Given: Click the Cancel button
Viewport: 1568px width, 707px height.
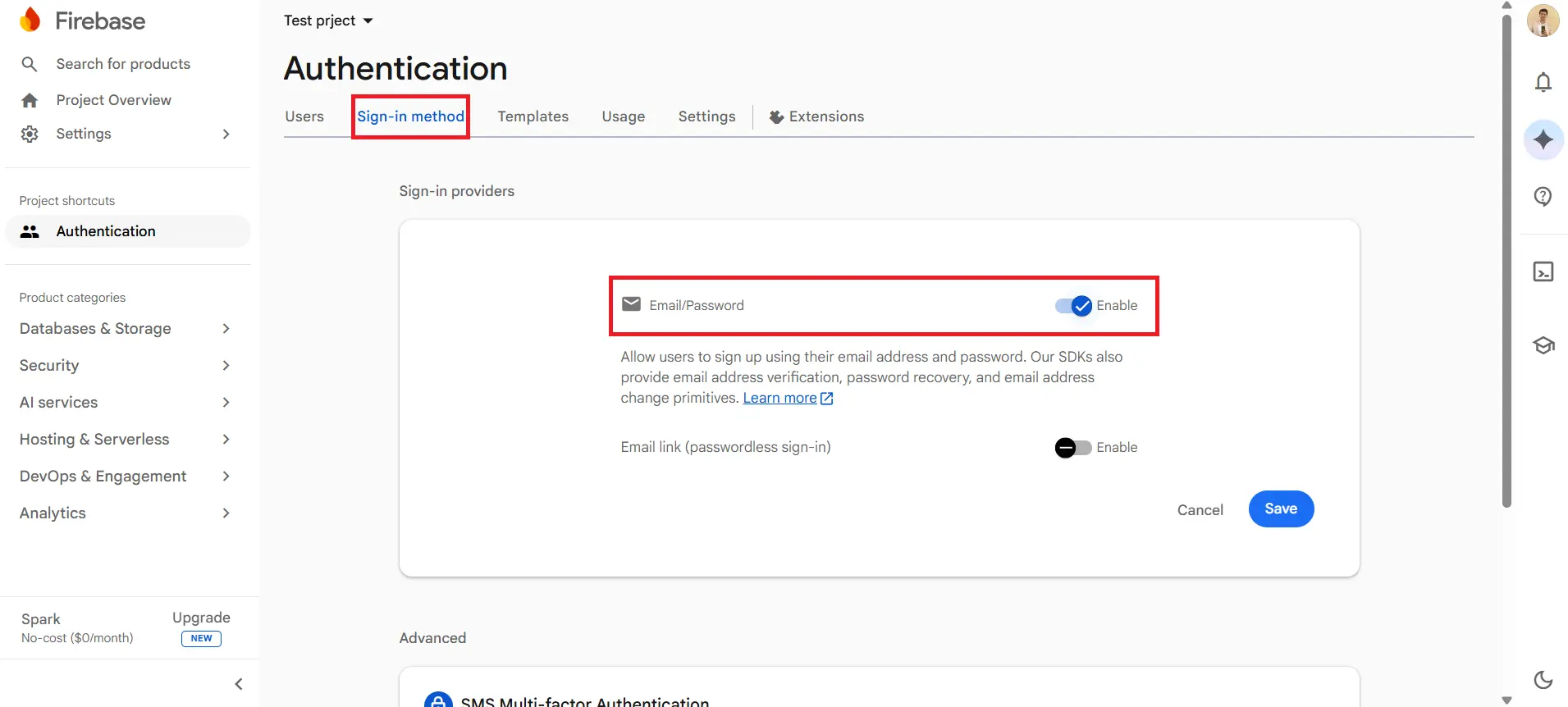Looking at the screenshot, I should click(x=1200, y=510).
